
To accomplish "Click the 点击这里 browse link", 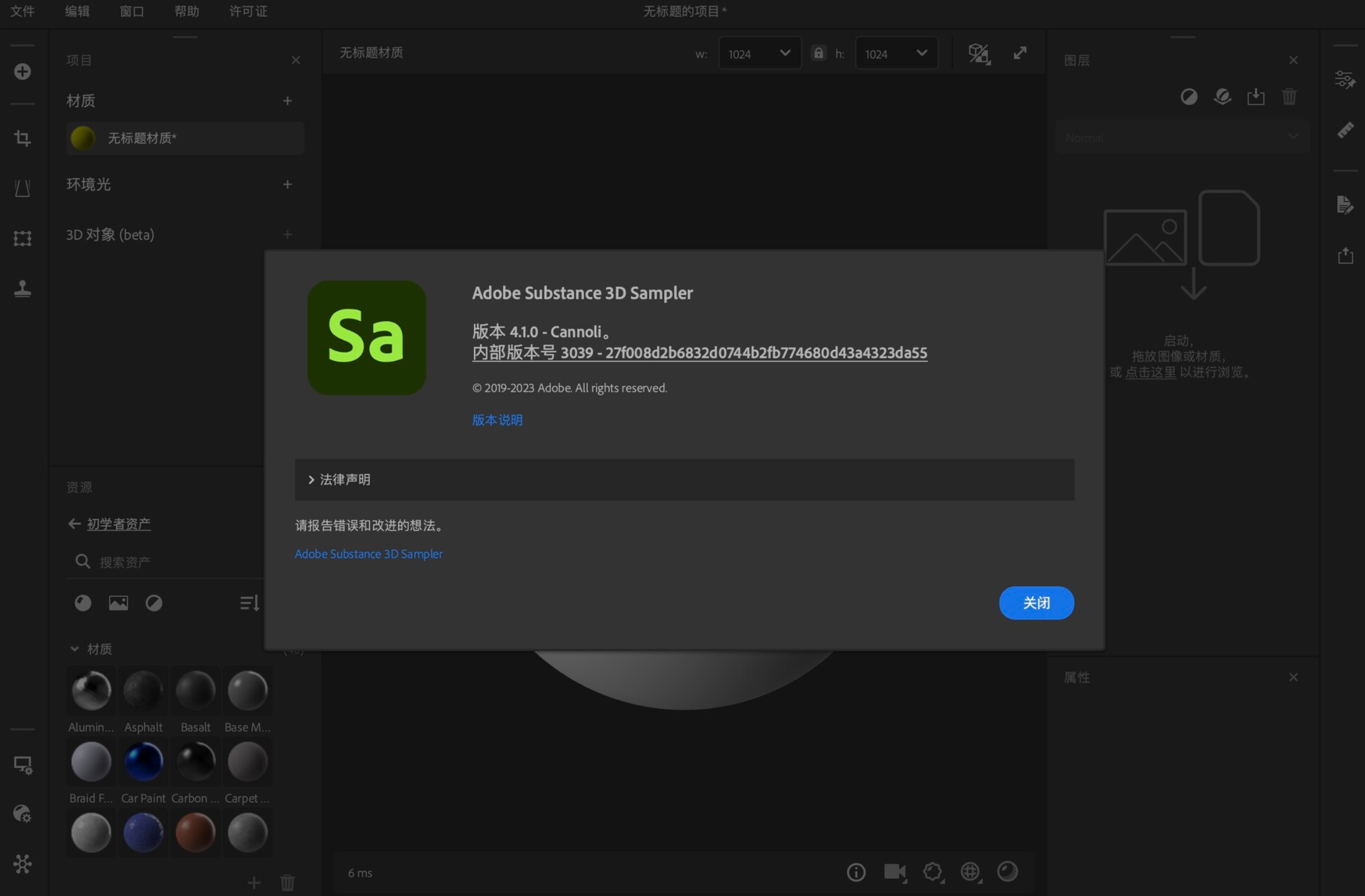I will tap(1150, 372).
